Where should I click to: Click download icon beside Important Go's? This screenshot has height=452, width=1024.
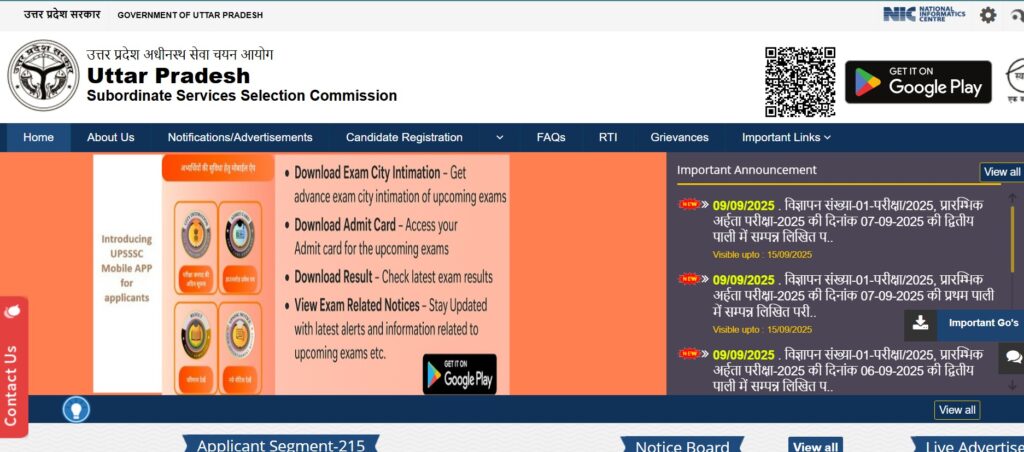(x=921, y=323)
